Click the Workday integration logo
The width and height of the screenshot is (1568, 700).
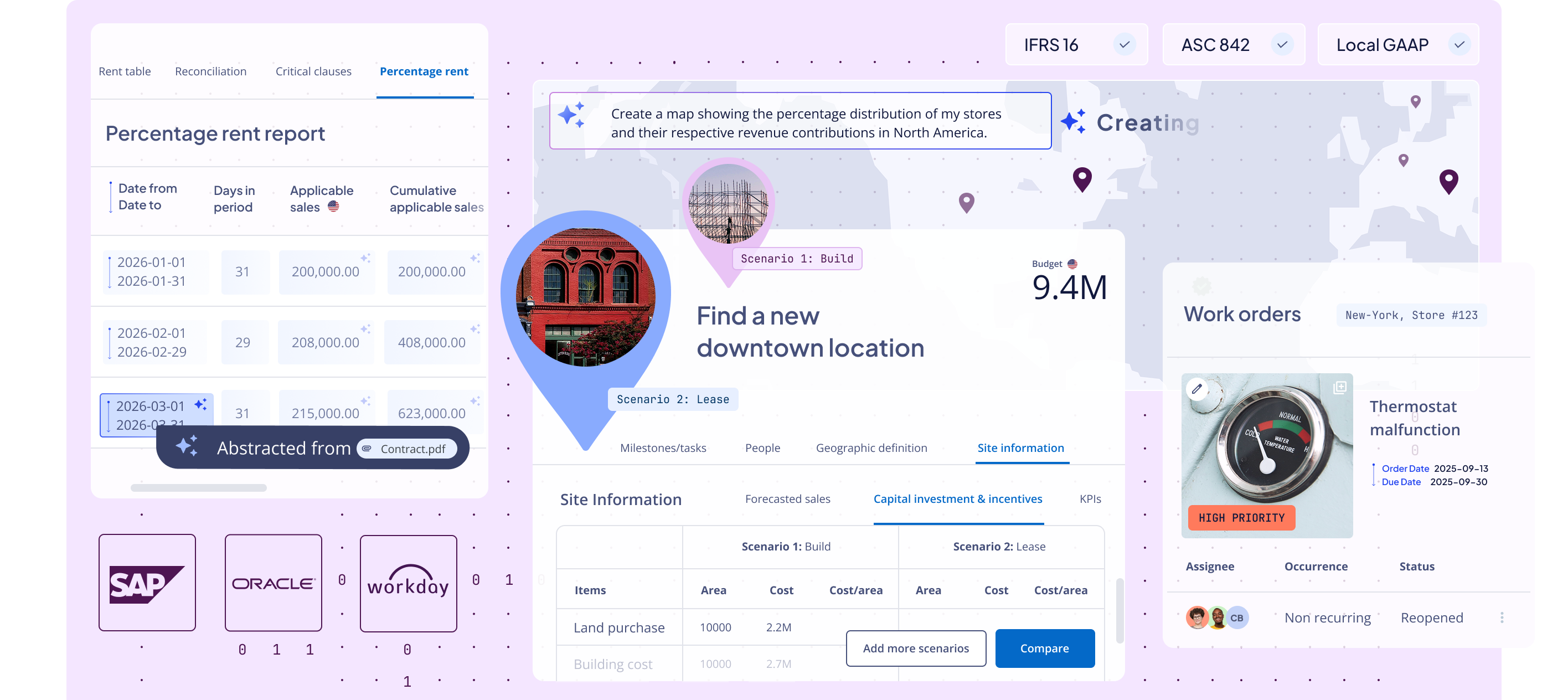[408, 584]
